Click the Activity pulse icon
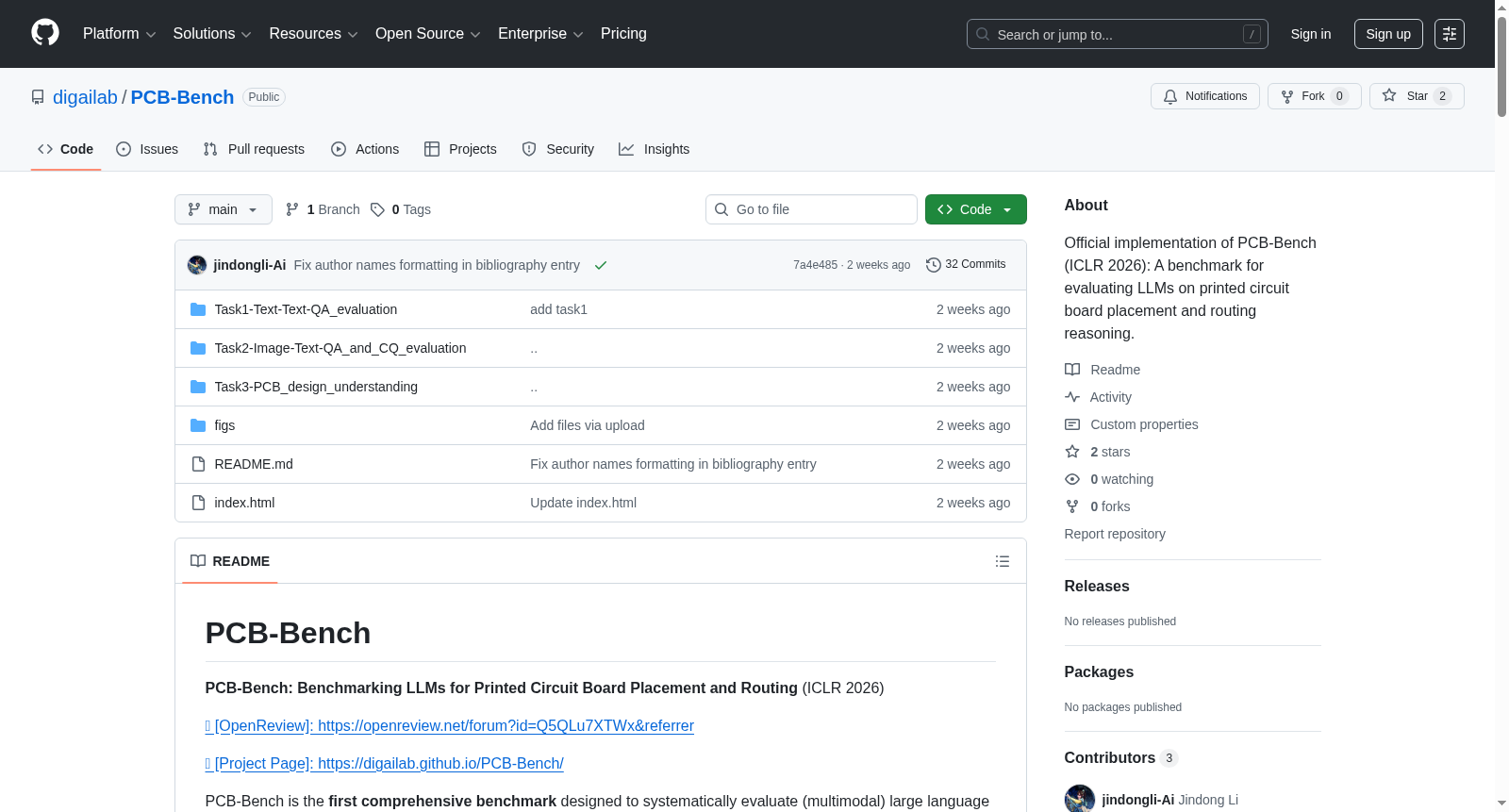 tap(1072, 397)
